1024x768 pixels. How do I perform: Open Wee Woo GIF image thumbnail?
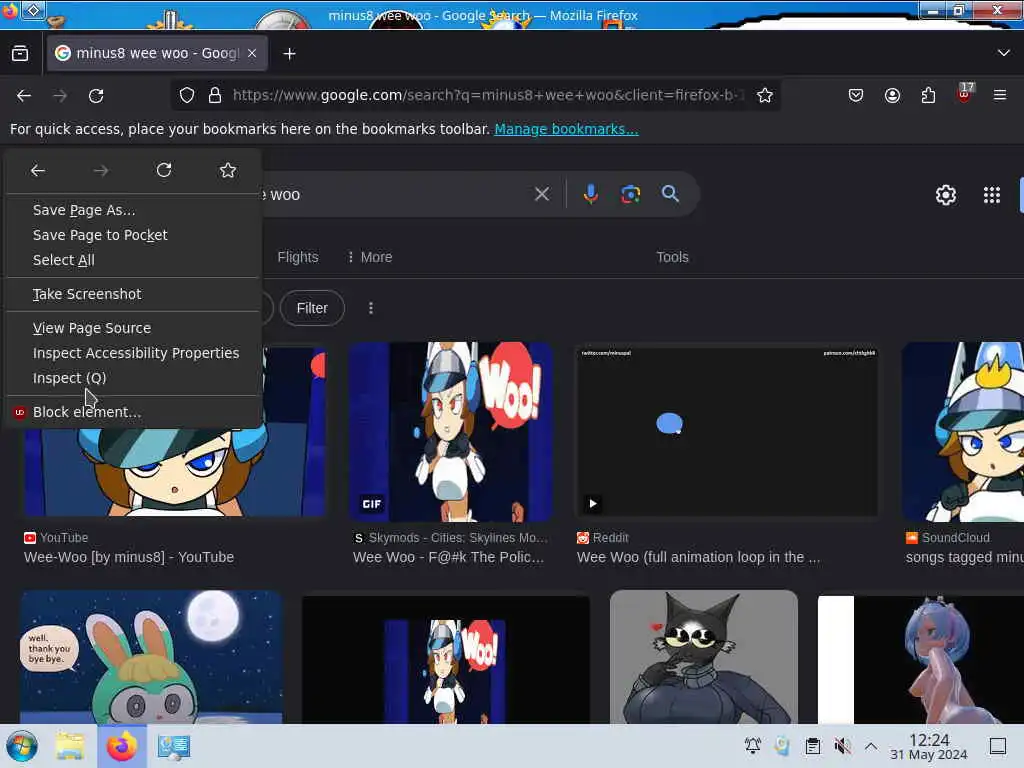click(450, 432)
